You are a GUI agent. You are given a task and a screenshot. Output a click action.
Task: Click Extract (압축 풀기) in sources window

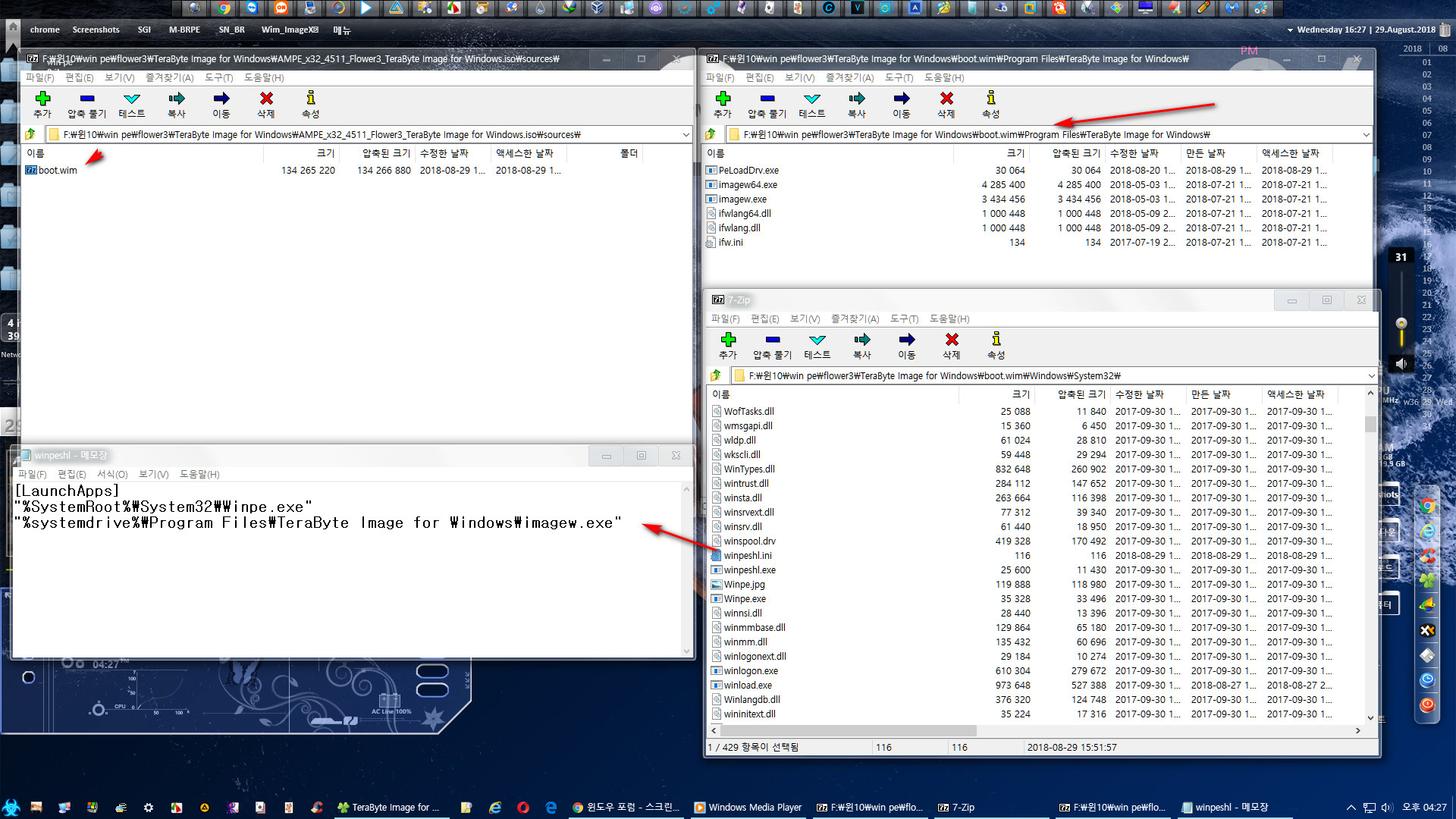(x=86, y=105)
